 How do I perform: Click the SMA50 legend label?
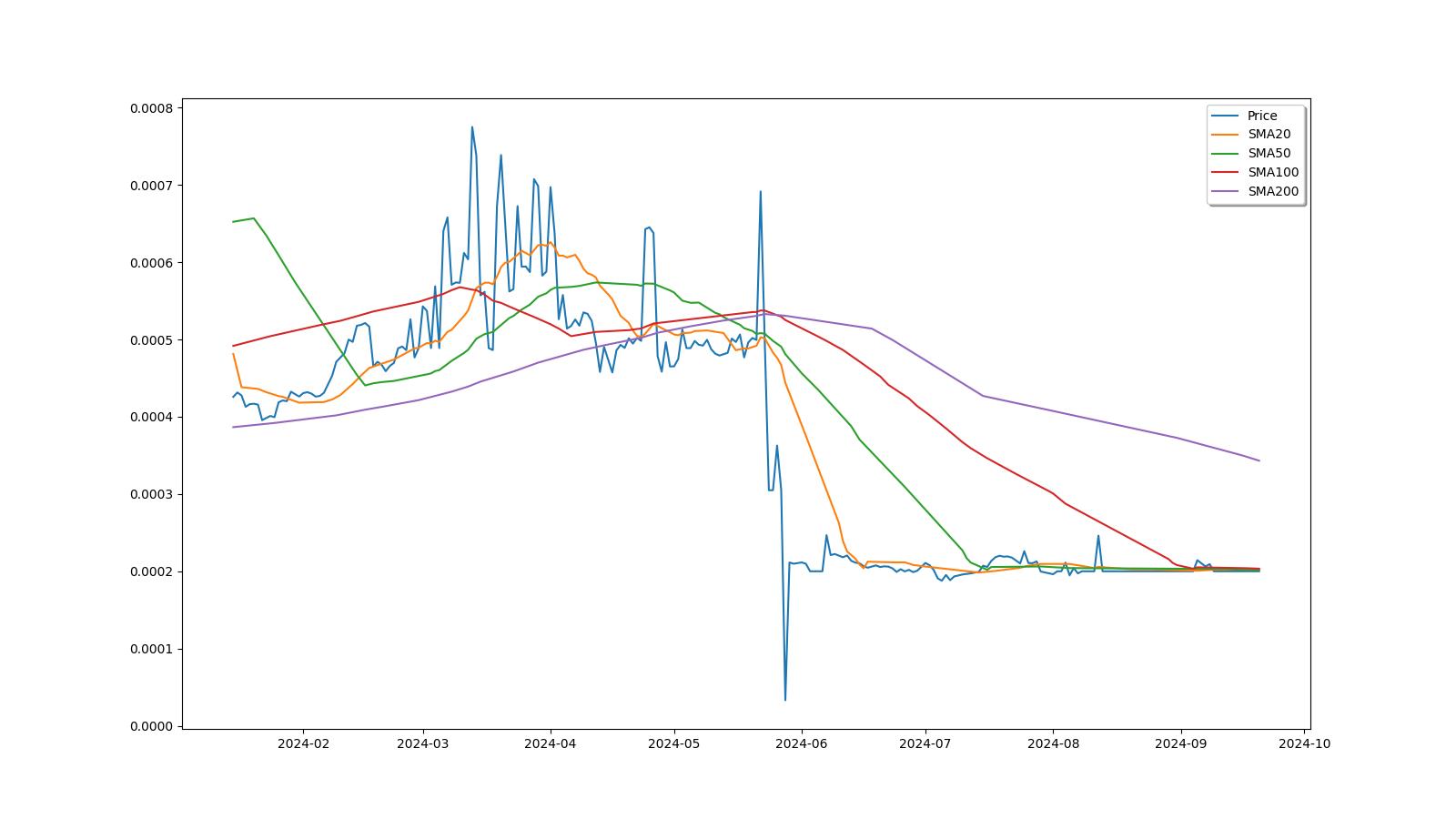tap(1269, 154)
